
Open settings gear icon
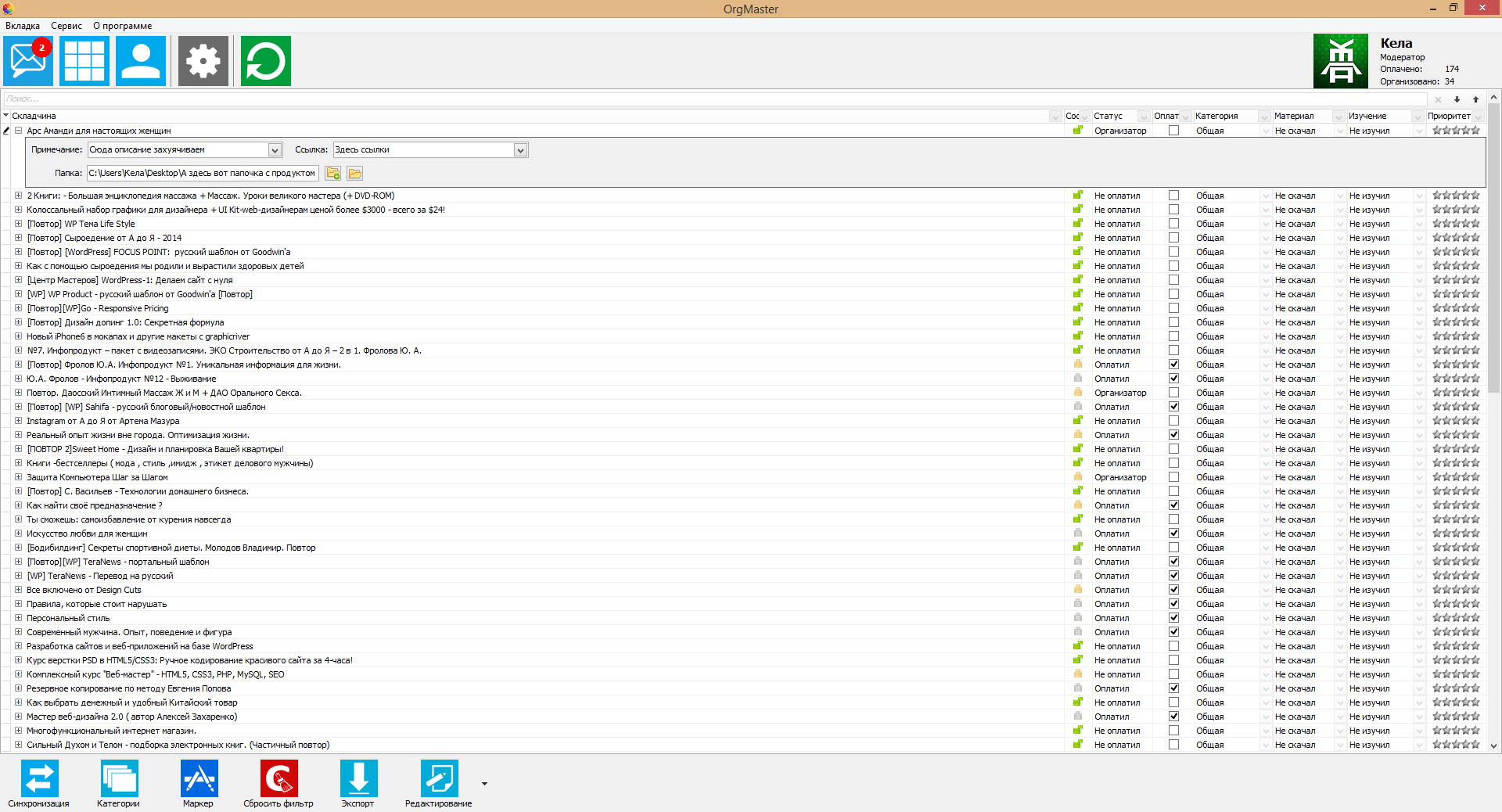coord(203,61)
